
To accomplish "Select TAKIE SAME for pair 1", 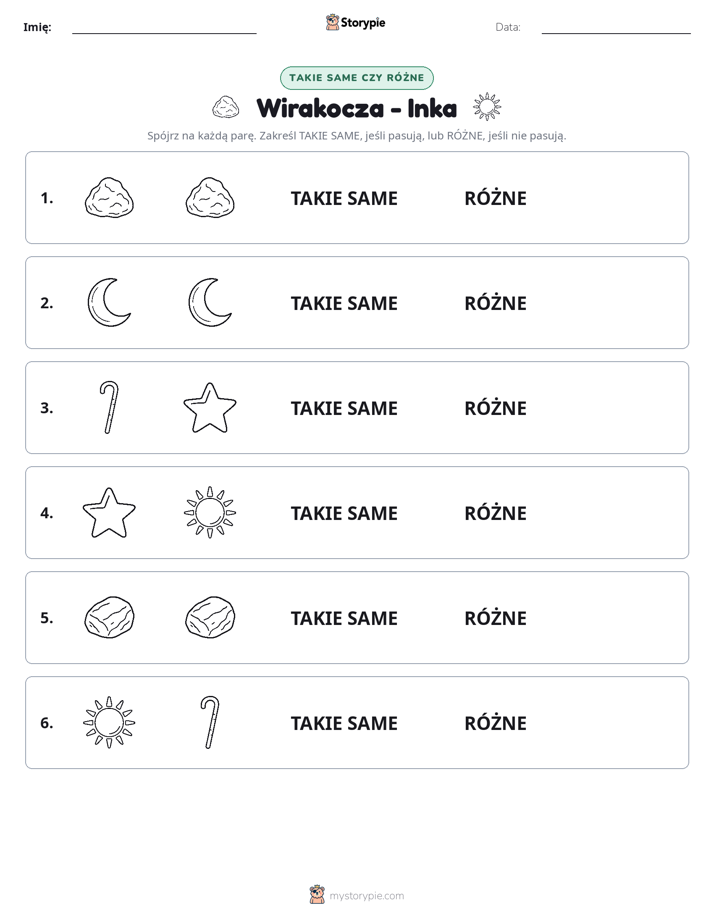I will [x=344, y=199].
